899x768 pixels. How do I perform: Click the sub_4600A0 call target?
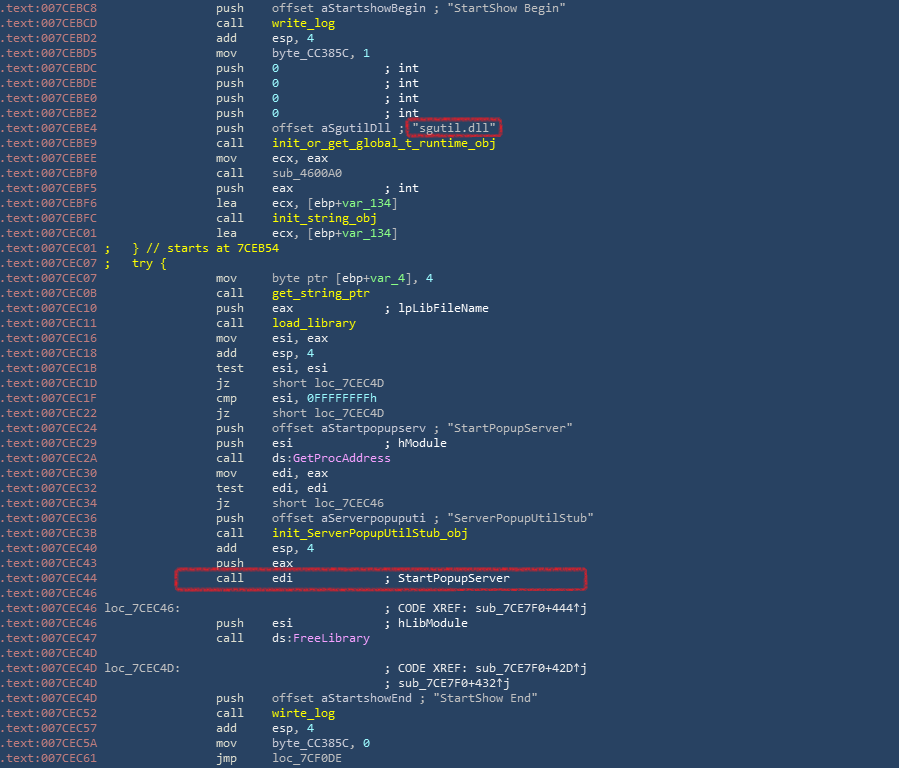[307, 173]
